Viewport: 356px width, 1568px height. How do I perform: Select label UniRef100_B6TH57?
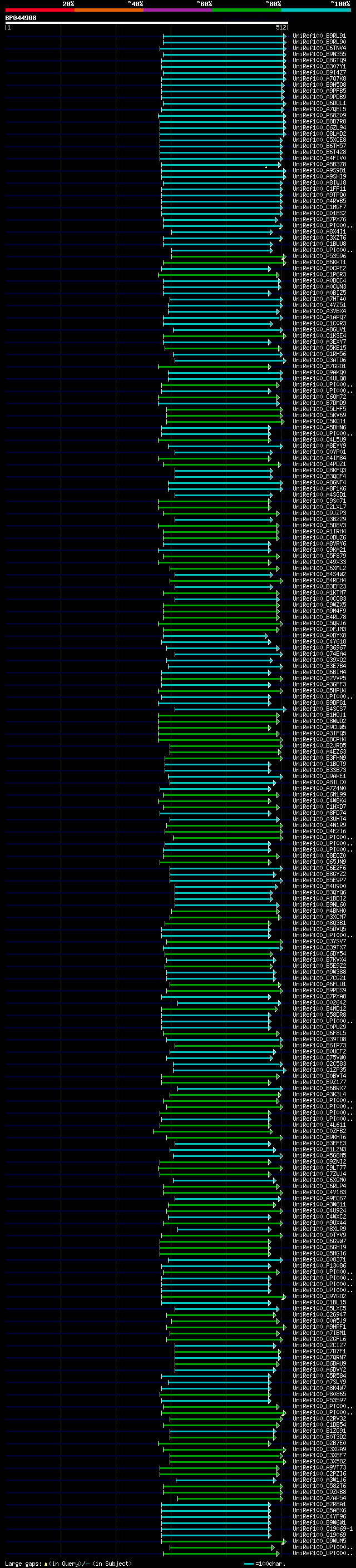point(319,146)
